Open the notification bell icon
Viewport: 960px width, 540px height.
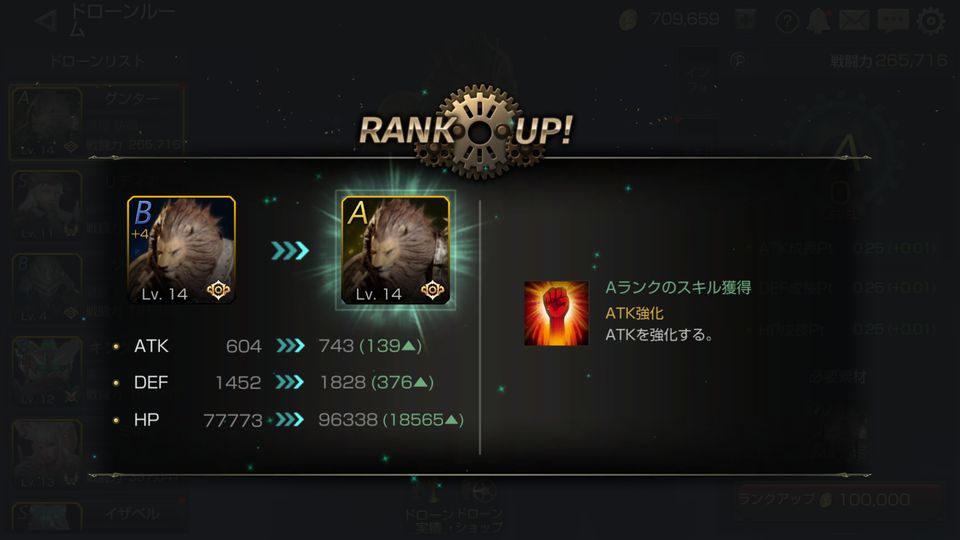[818, 21]
